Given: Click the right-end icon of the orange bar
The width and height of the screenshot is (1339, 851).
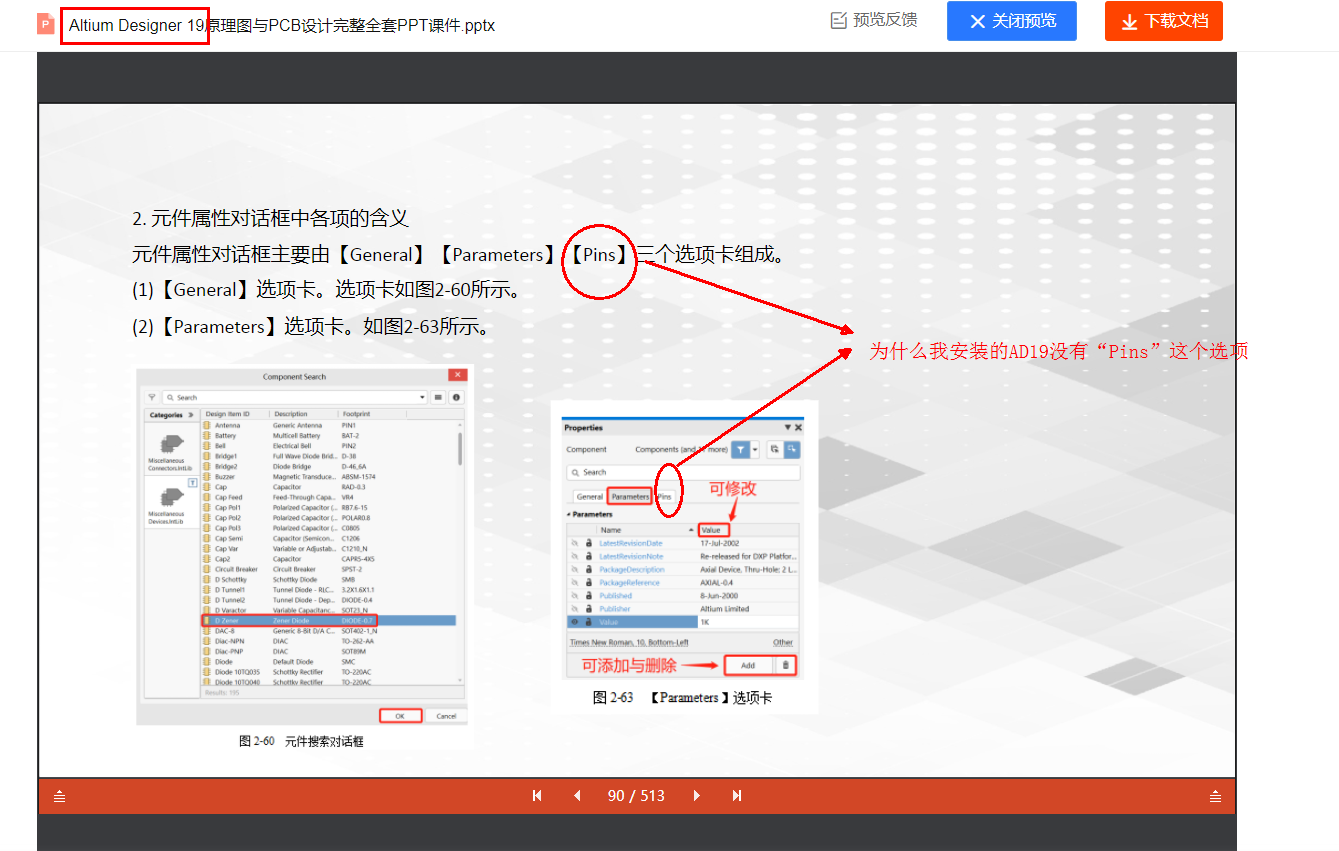Looking at the screenshot, I should point(1215,796).
